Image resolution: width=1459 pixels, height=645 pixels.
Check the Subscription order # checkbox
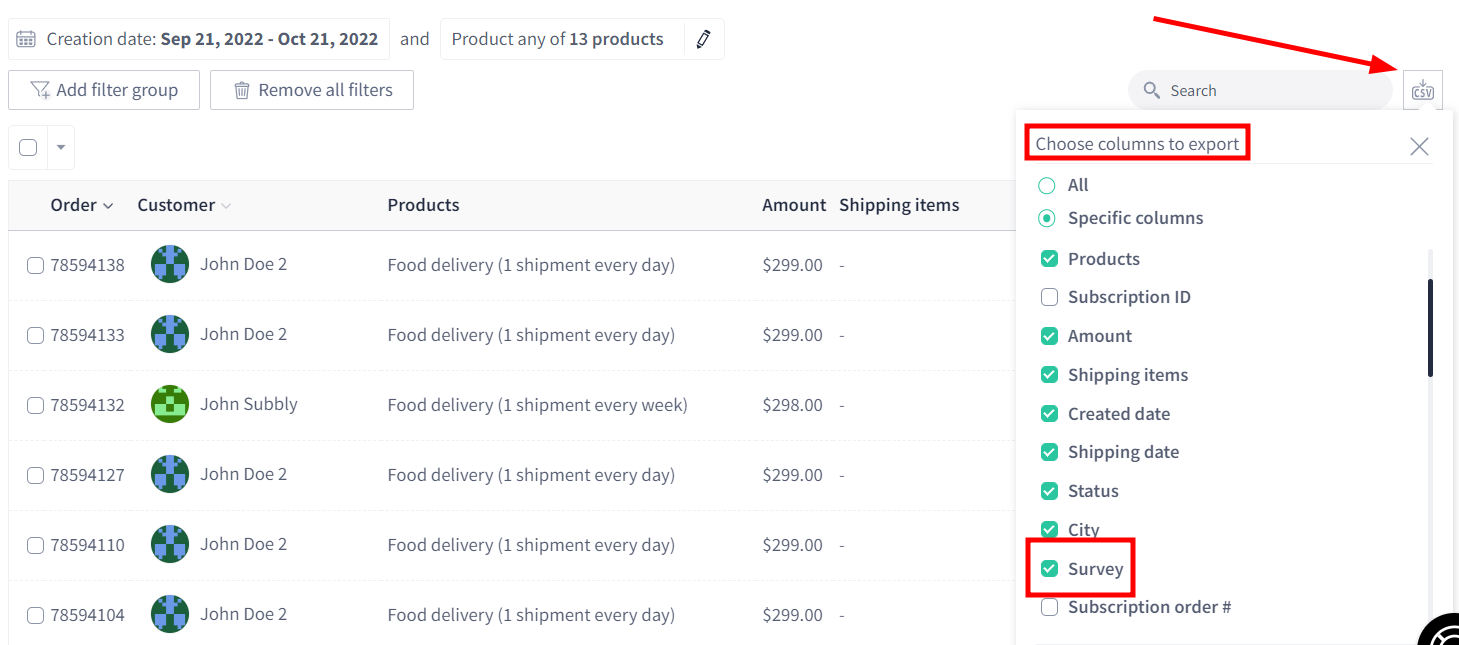(x=1049, y=607)
